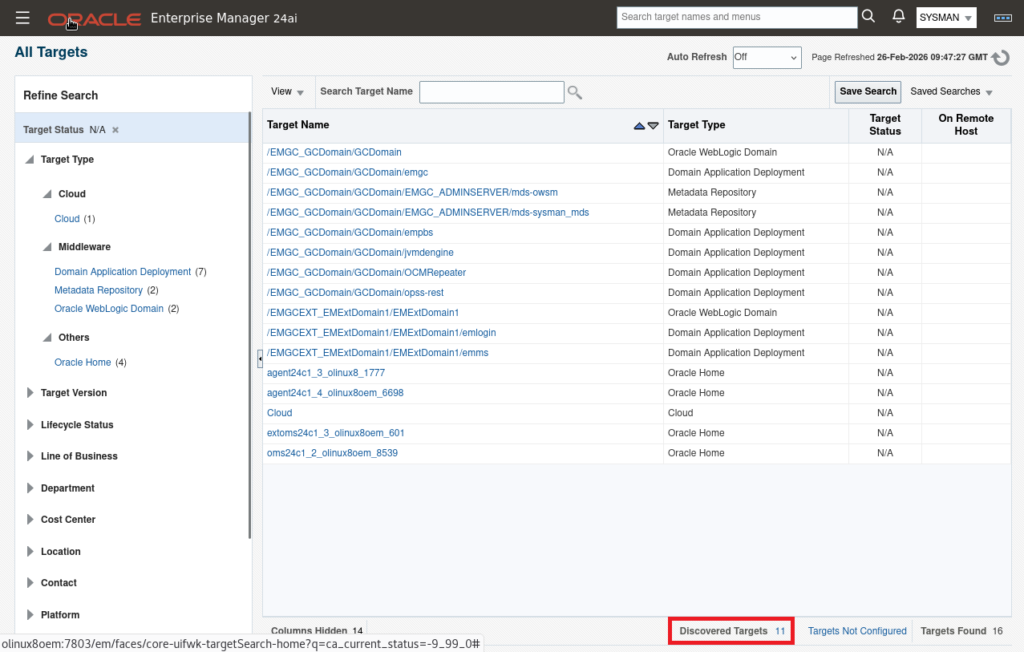Image resolution: width=1024 pixels, height=652 pixels.
Task: Open the notifications bell
Action: (898, 17)
